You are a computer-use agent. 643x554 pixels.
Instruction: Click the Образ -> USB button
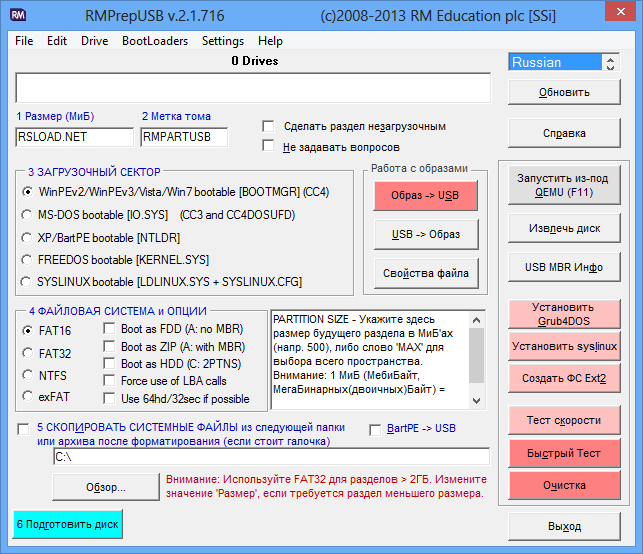tap(425, 196)
